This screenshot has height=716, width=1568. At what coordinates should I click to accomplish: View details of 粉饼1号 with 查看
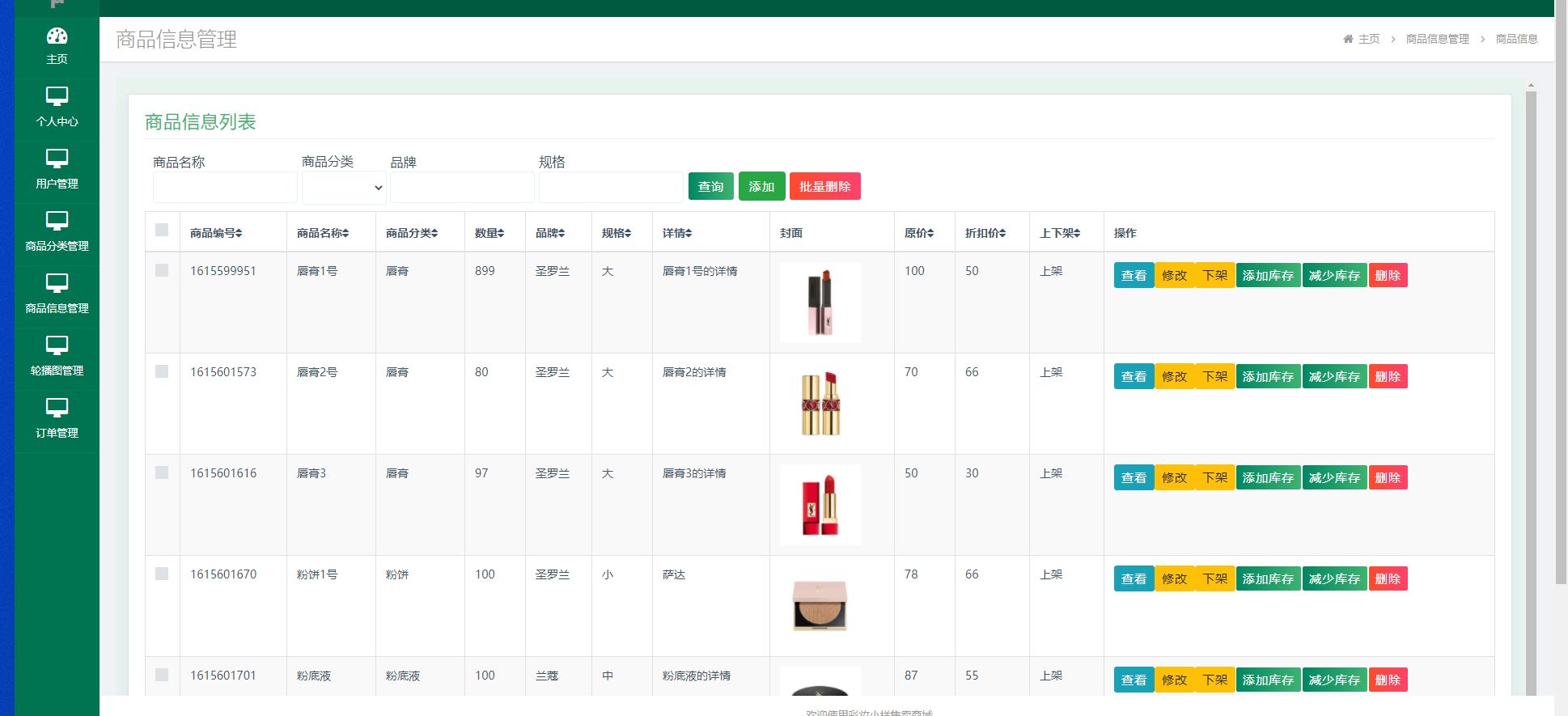tap(1134, 578)
